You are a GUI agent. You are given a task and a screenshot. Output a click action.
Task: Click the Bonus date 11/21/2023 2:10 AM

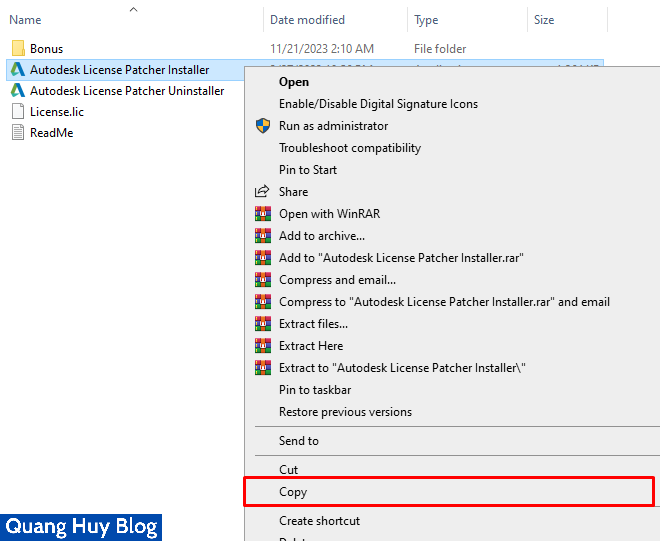point(322,49)
